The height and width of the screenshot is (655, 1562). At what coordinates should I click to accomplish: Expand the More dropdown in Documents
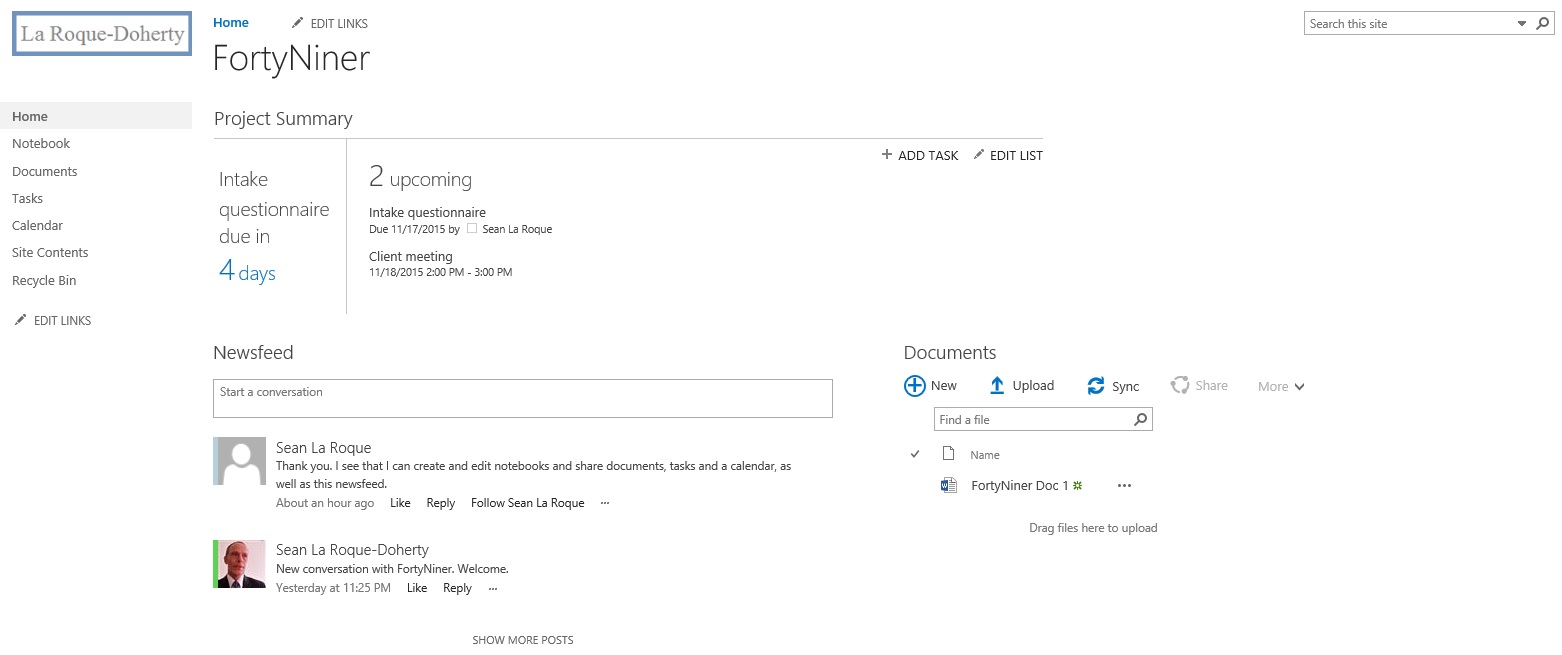[1281, 387]
